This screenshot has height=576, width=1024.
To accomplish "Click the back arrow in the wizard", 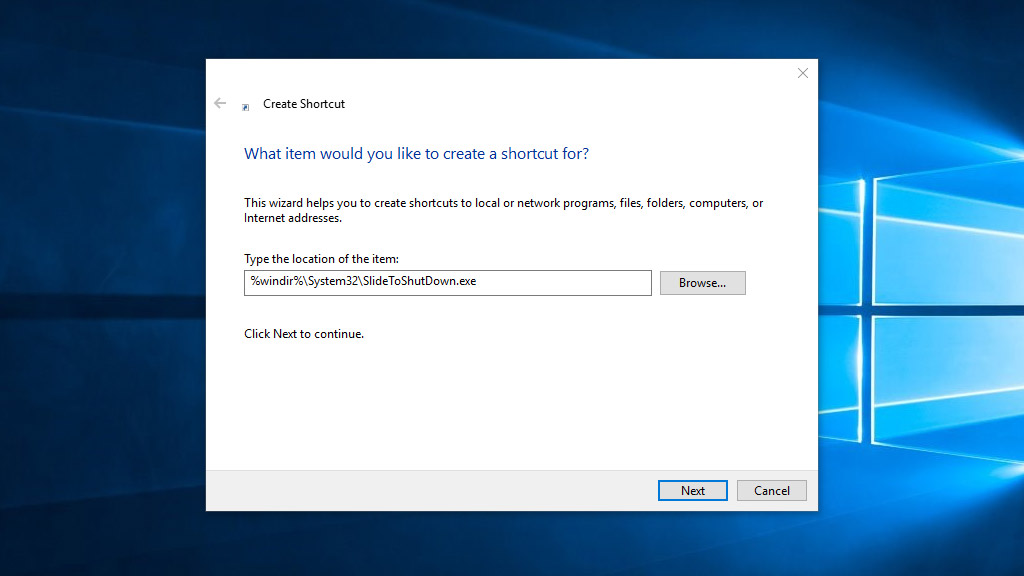I will click(x=220, y=103).
